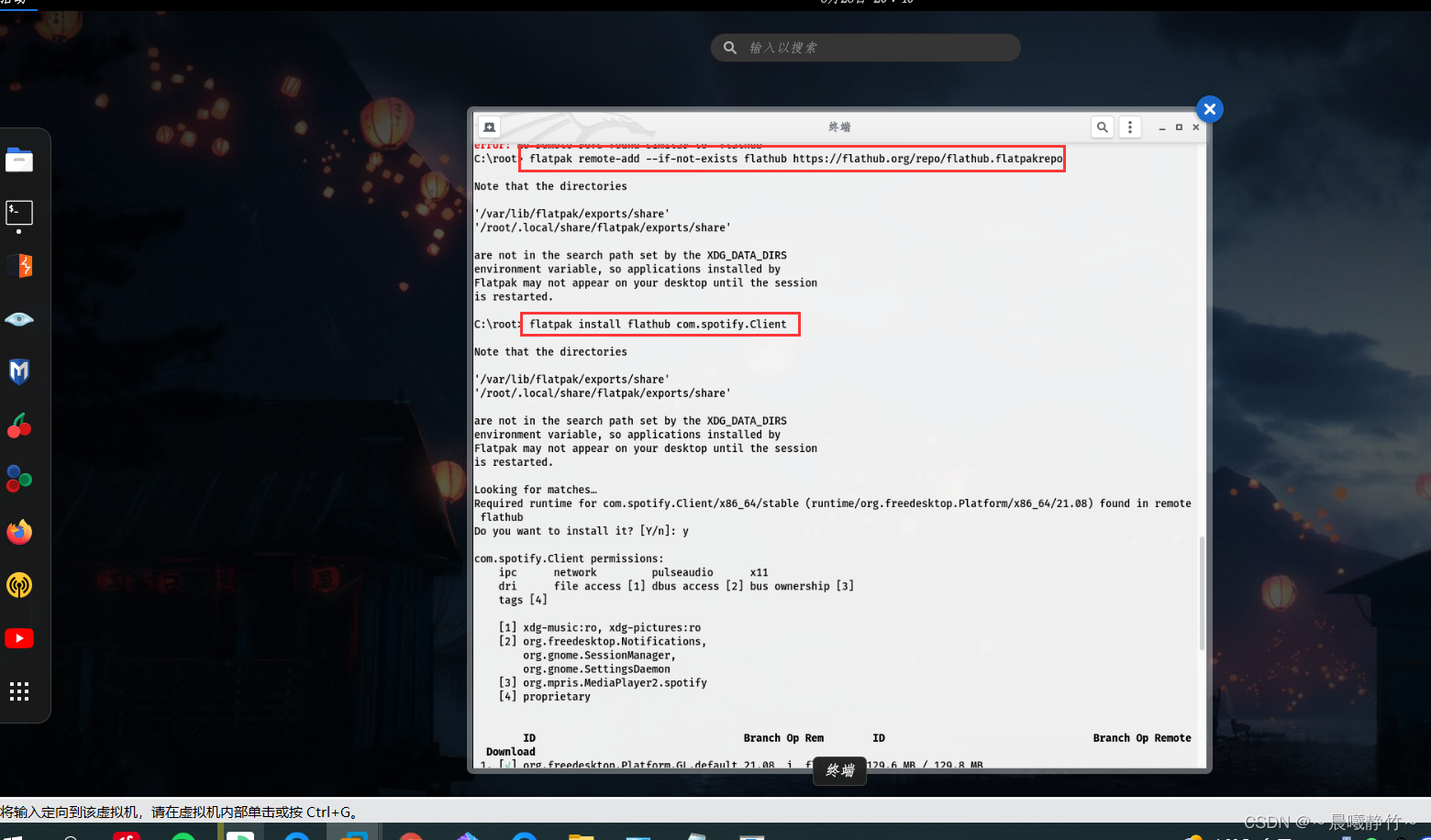
Task: Close the terminal window from overview
Action: pos(1210,109)
